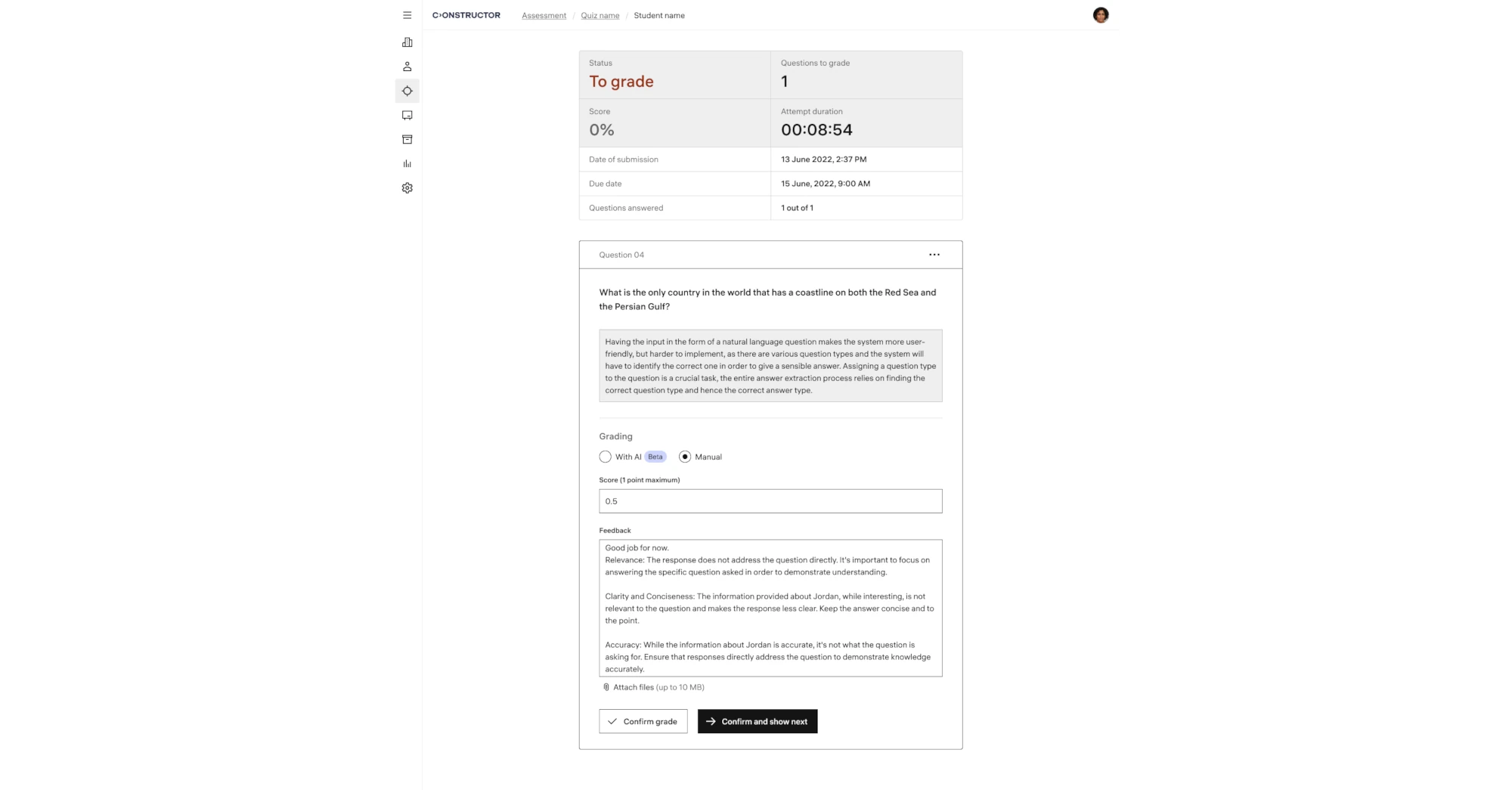Open the Quiz name breadcrumb link
This screenshot has width=1512, height=790.
tap(599, 15)
